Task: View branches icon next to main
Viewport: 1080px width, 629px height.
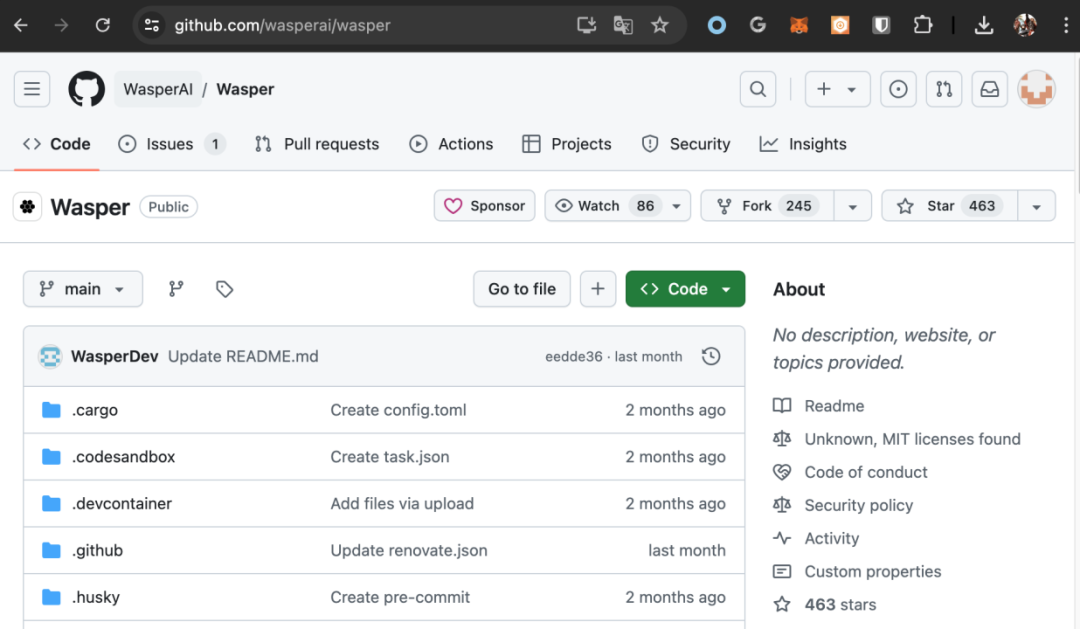Action: tap(176, 289)
